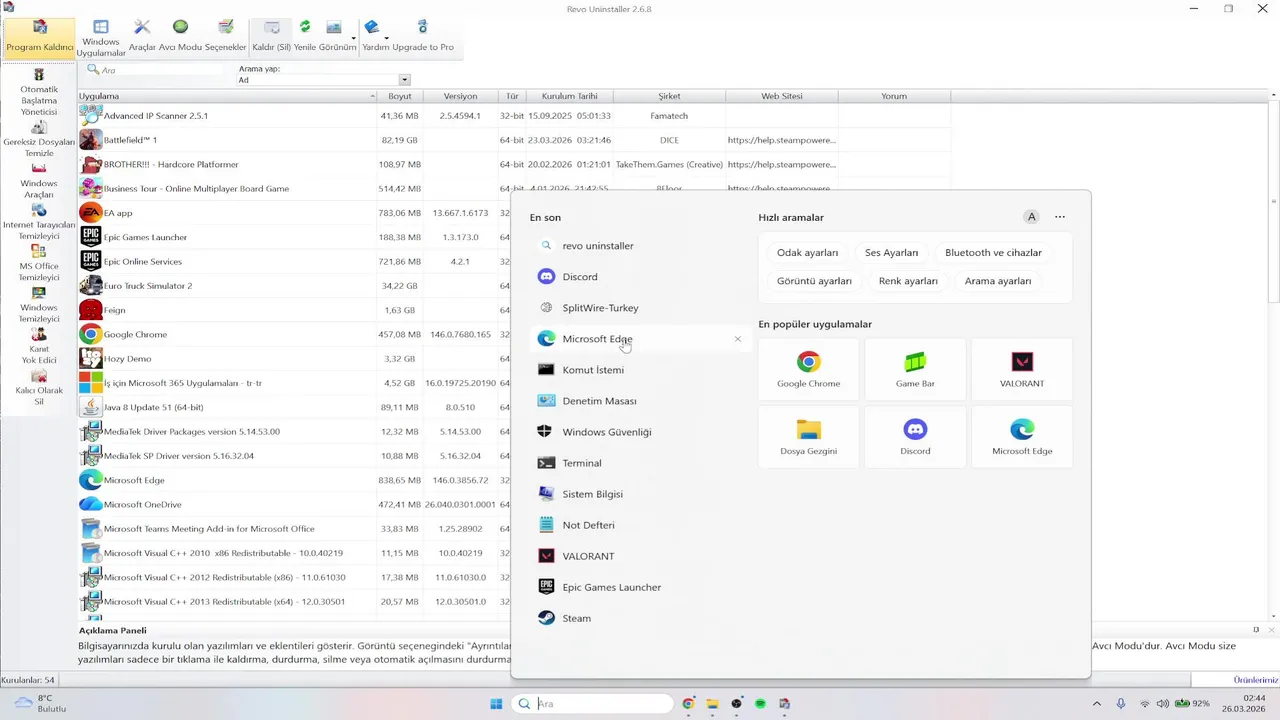Show hidden system tray icons
Viewport: 1280px width, 720px height.
point(1097,704)
